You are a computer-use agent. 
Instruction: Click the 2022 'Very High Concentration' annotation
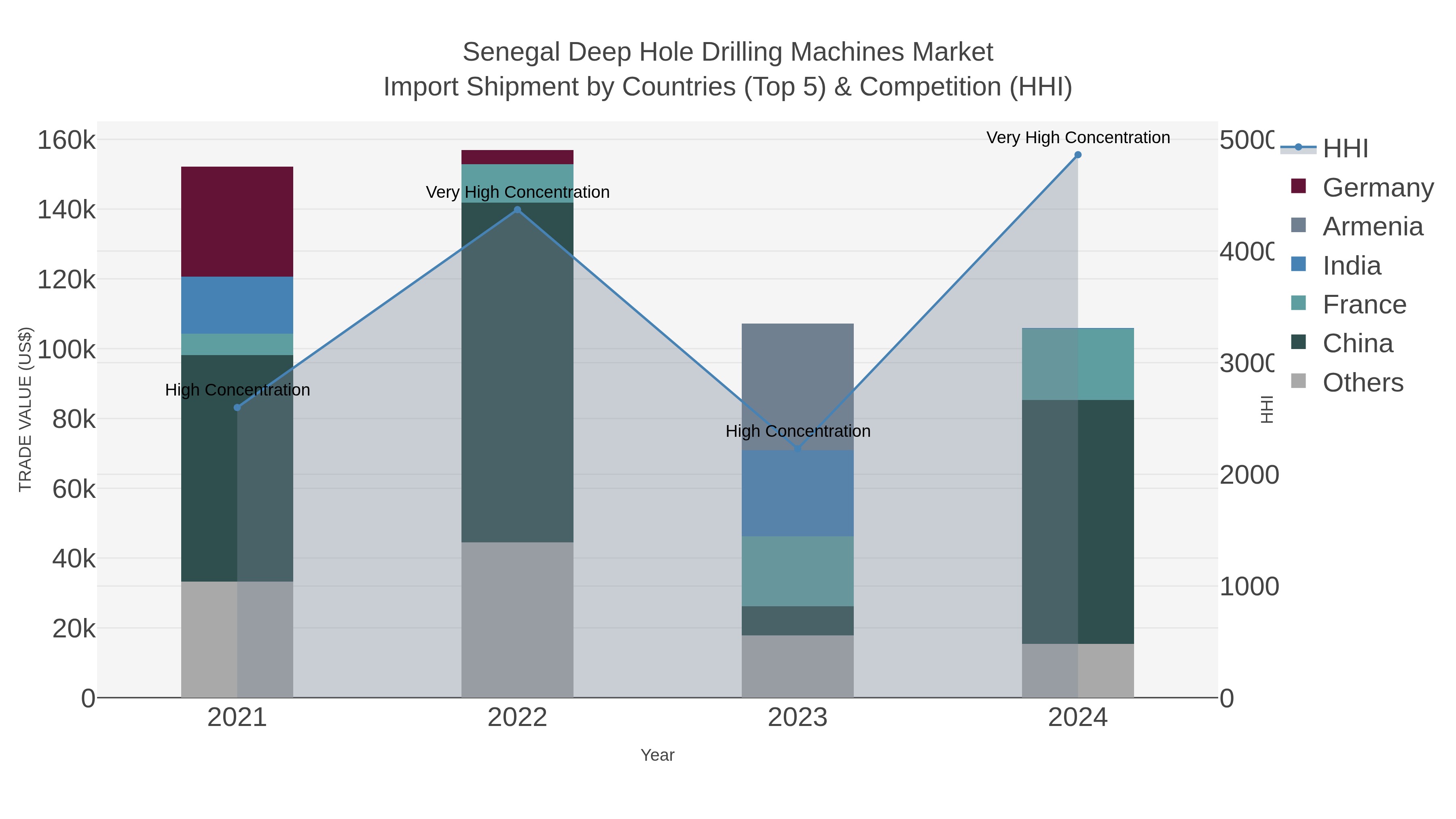[x=517, y=192]
